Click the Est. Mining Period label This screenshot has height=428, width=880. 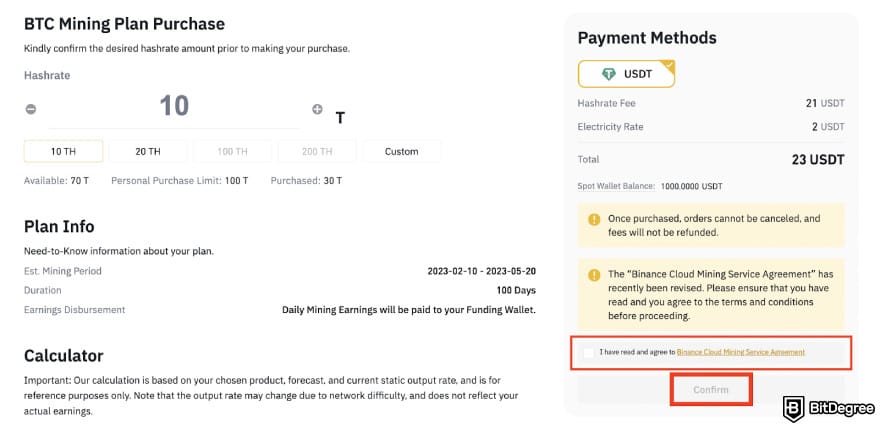click(x=63, y=271)
